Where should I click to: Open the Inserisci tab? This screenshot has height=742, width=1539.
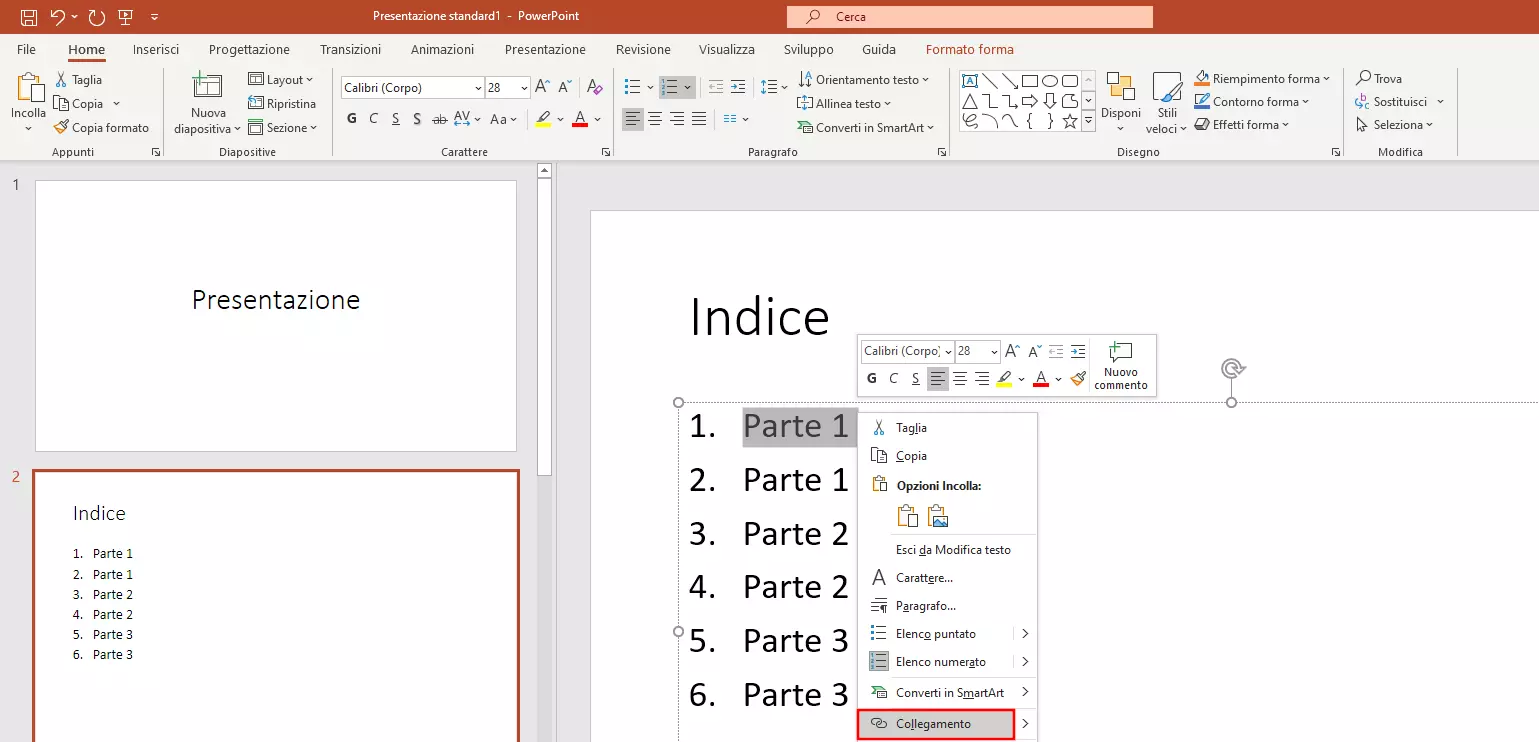click(156, 49)
